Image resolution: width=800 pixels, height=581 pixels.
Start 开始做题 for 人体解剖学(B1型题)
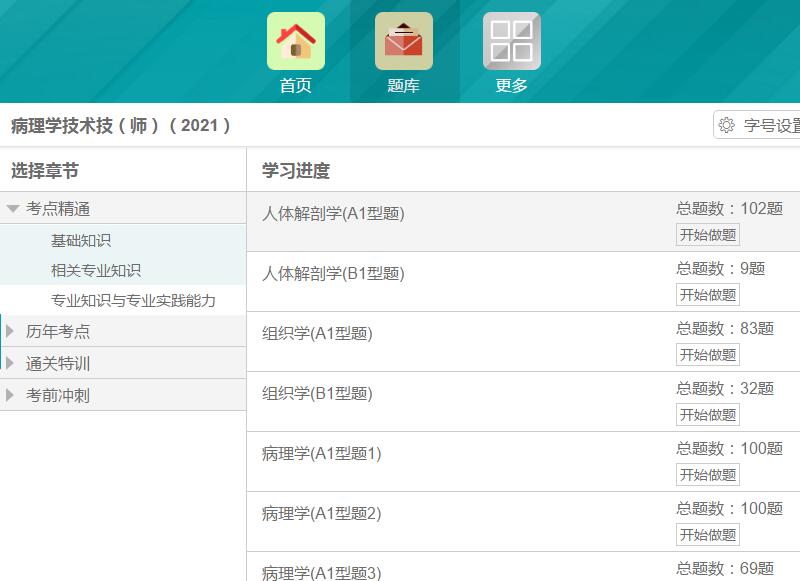point(708,295)
